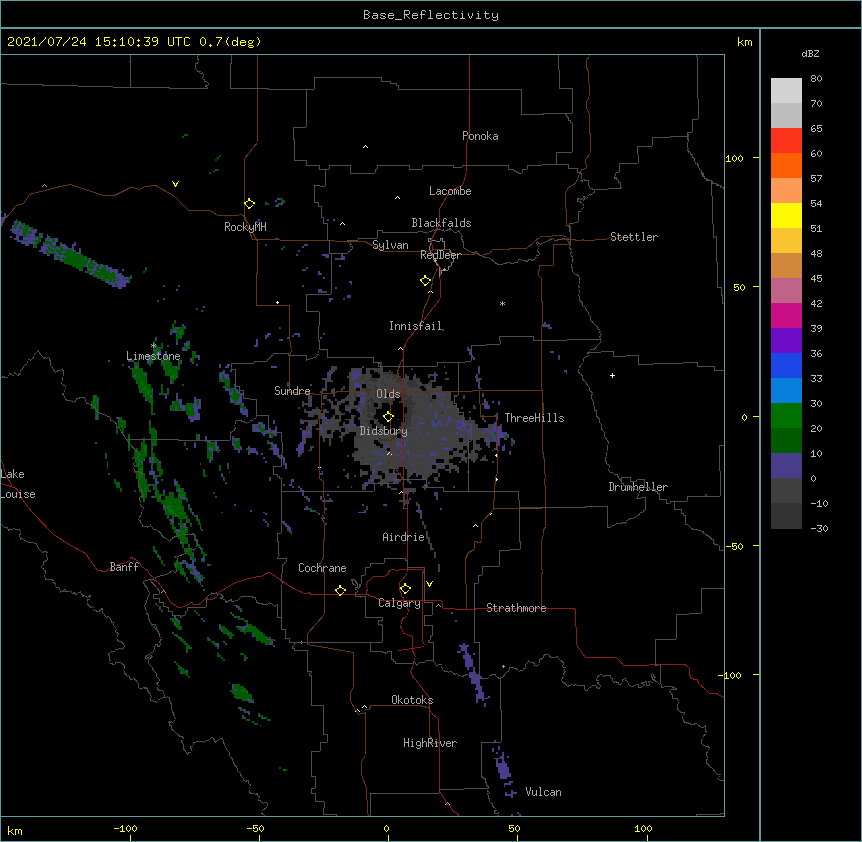Click the Vulcan label

click(x=543, y=792)
